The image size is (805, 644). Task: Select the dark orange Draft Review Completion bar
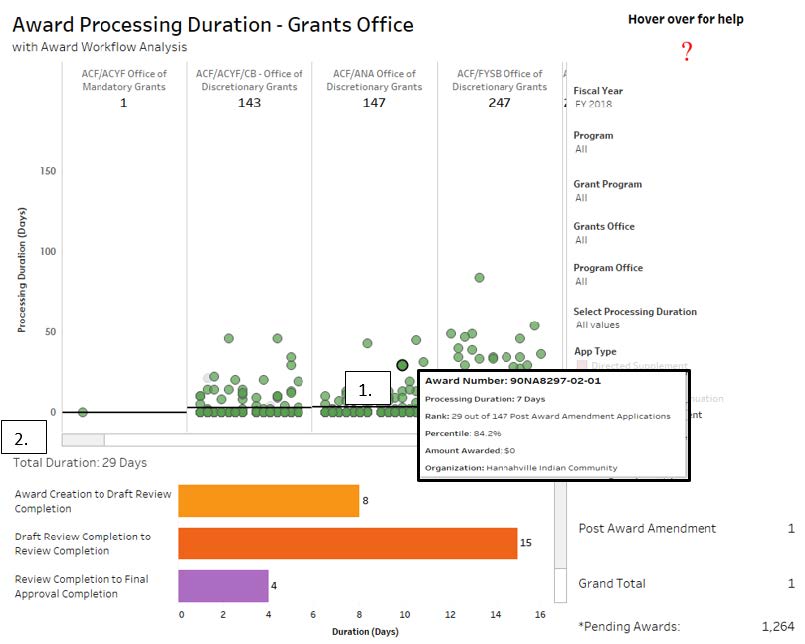[x=347, y=543]
